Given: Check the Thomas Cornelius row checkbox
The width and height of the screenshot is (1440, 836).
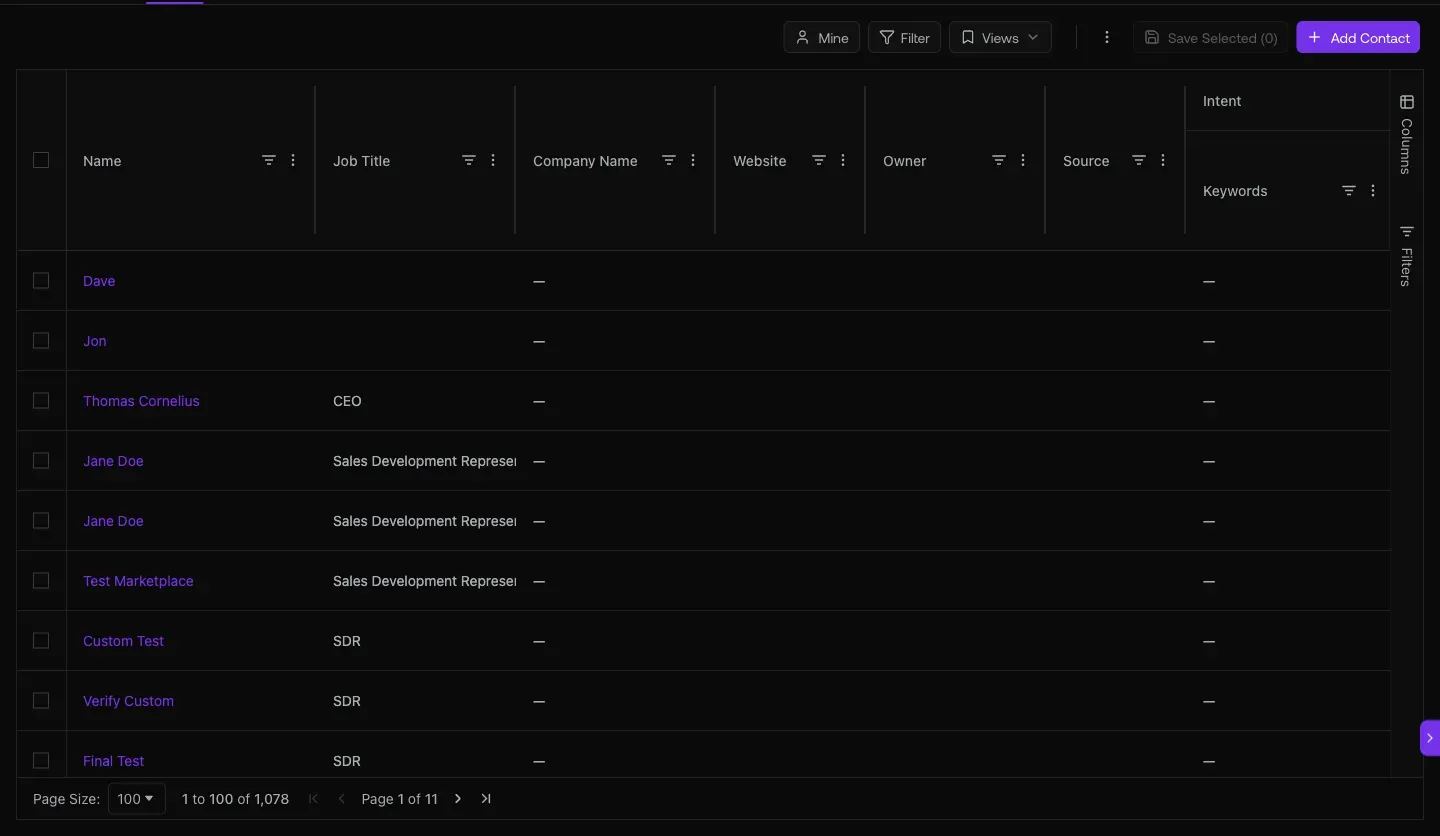Looking at the screenshot, I should 41,400.
